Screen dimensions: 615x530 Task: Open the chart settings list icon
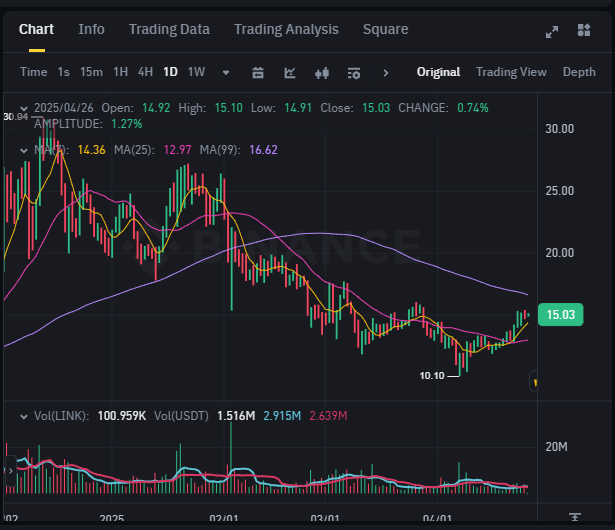tap(354, 73)
